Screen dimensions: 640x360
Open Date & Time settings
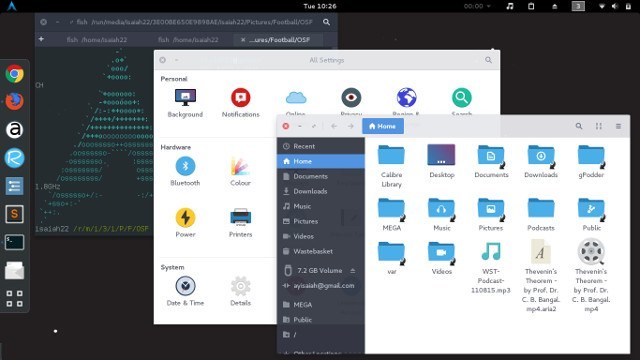click(x=185, y=291)
